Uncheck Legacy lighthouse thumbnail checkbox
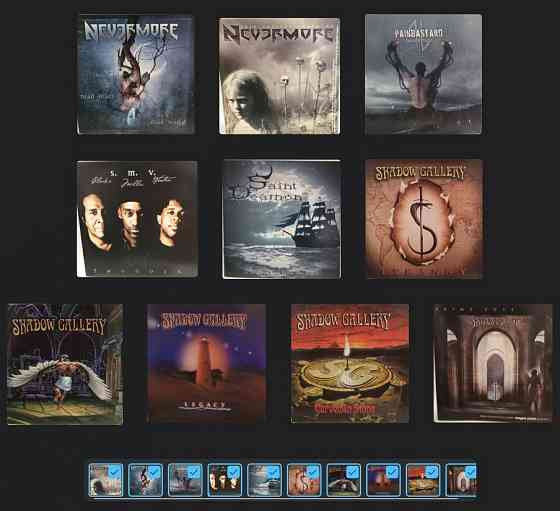Screen dimensions: 560x511 392,471
